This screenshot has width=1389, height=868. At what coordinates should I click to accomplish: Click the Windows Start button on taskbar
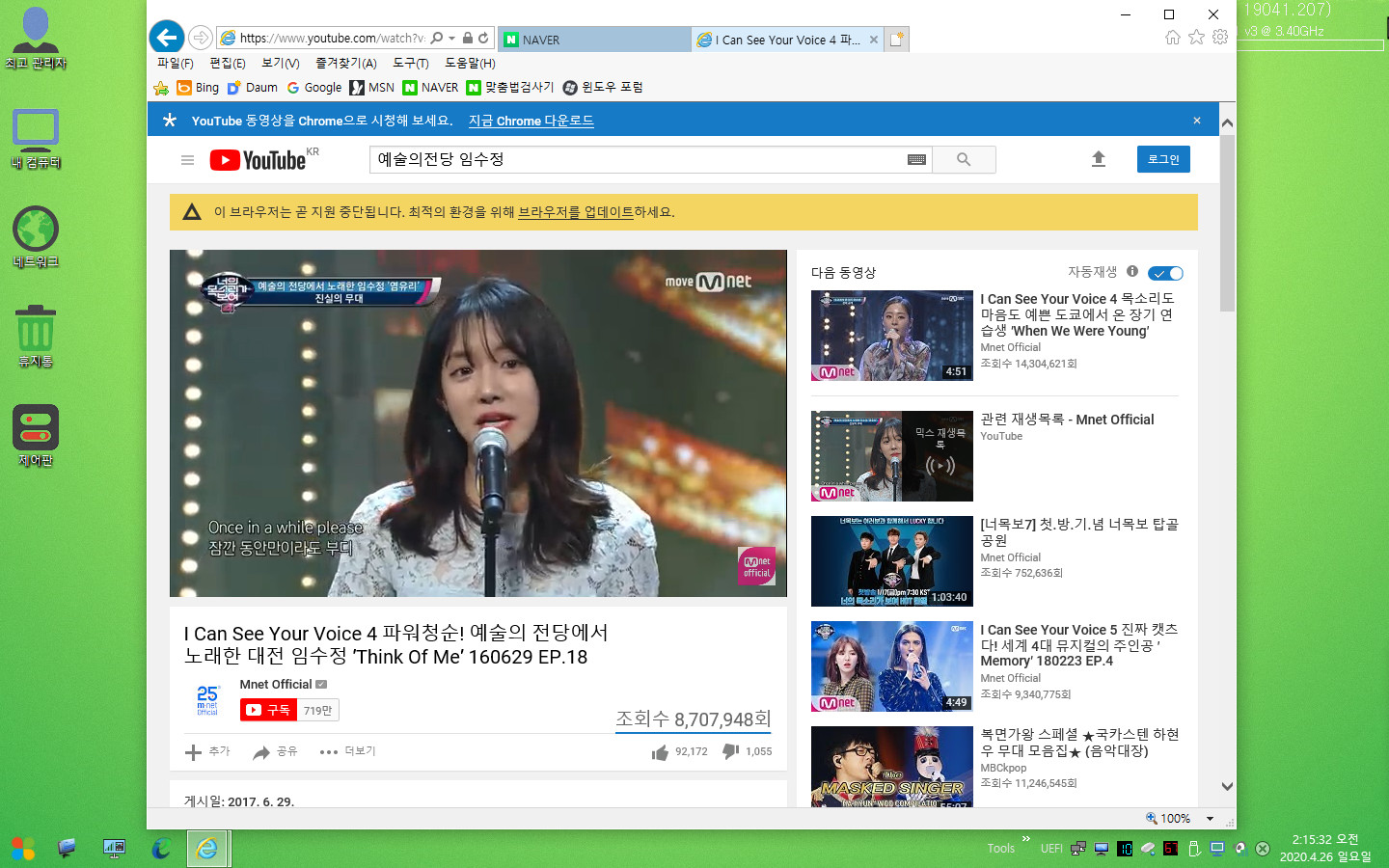point(23,849)
